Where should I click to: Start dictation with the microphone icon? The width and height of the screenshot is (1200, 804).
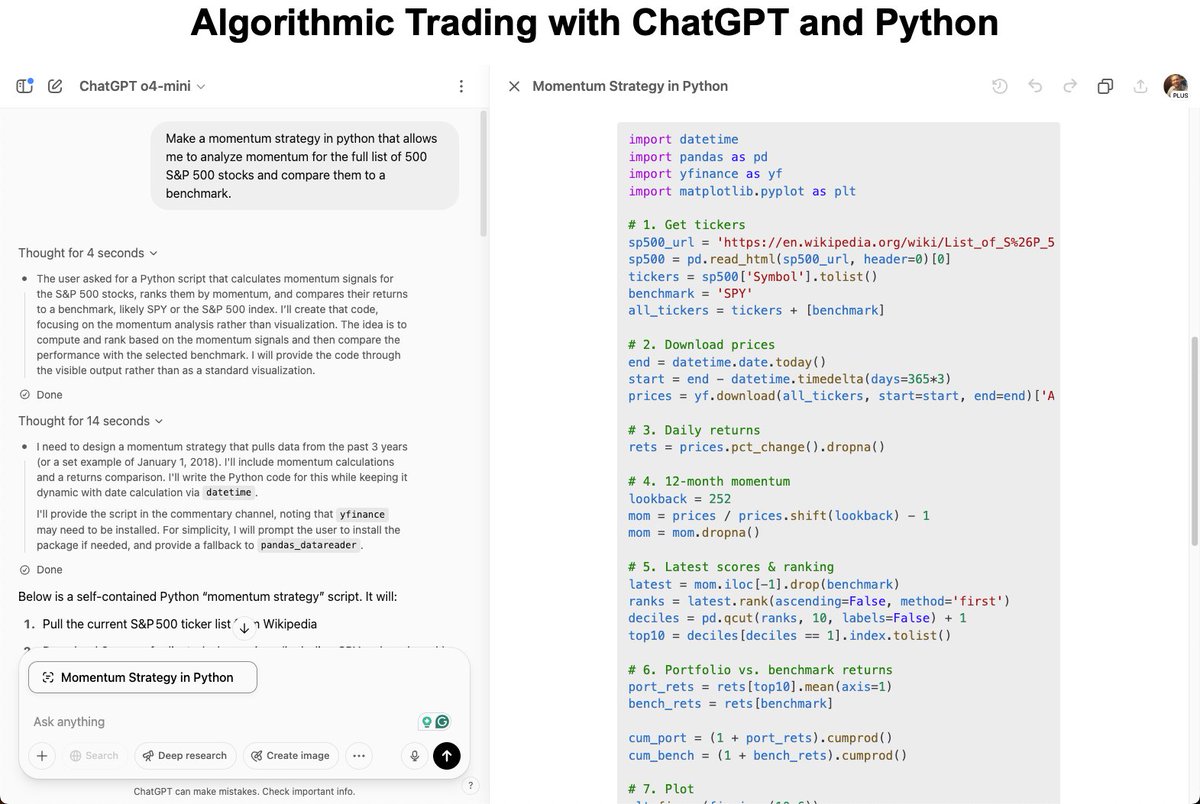(x=414, y=756)
